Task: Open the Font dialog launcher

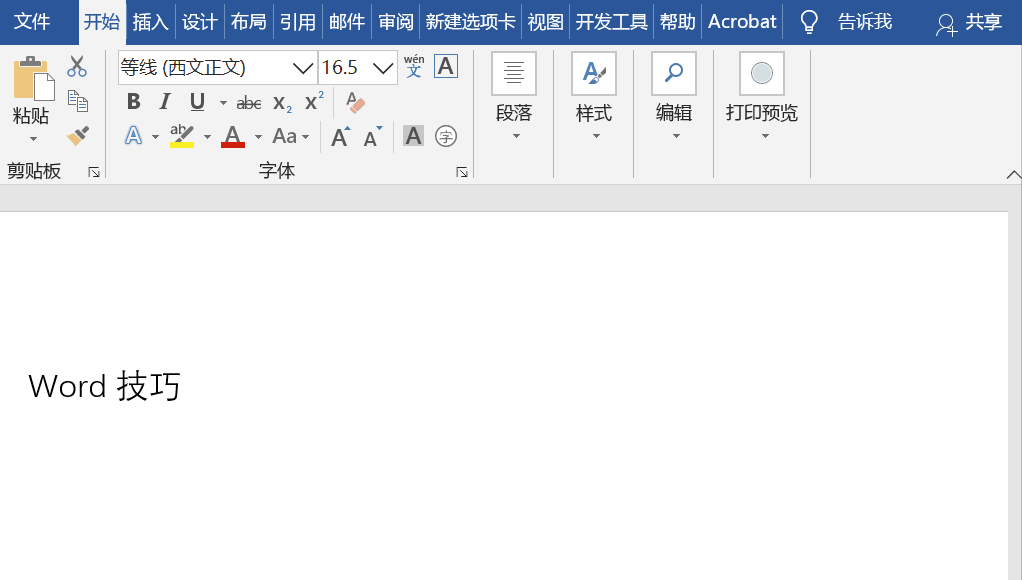Action: pyautogui.click(x=462, y=172)
